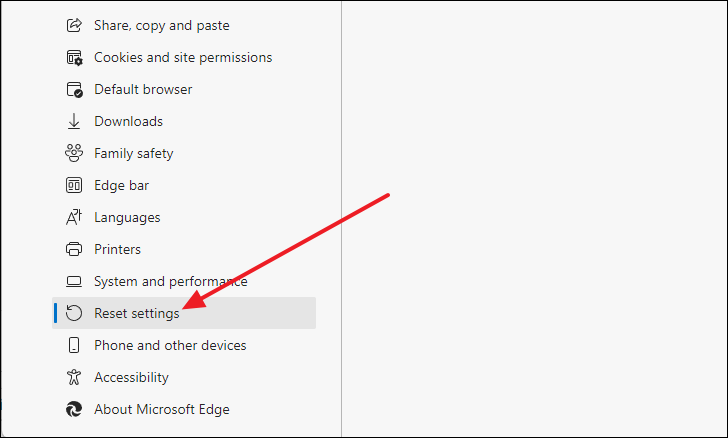Image resolution: width=728 pixels, height=438 pixels.
Task: Open About Microsoft Edge page
Action: (161, 409)
